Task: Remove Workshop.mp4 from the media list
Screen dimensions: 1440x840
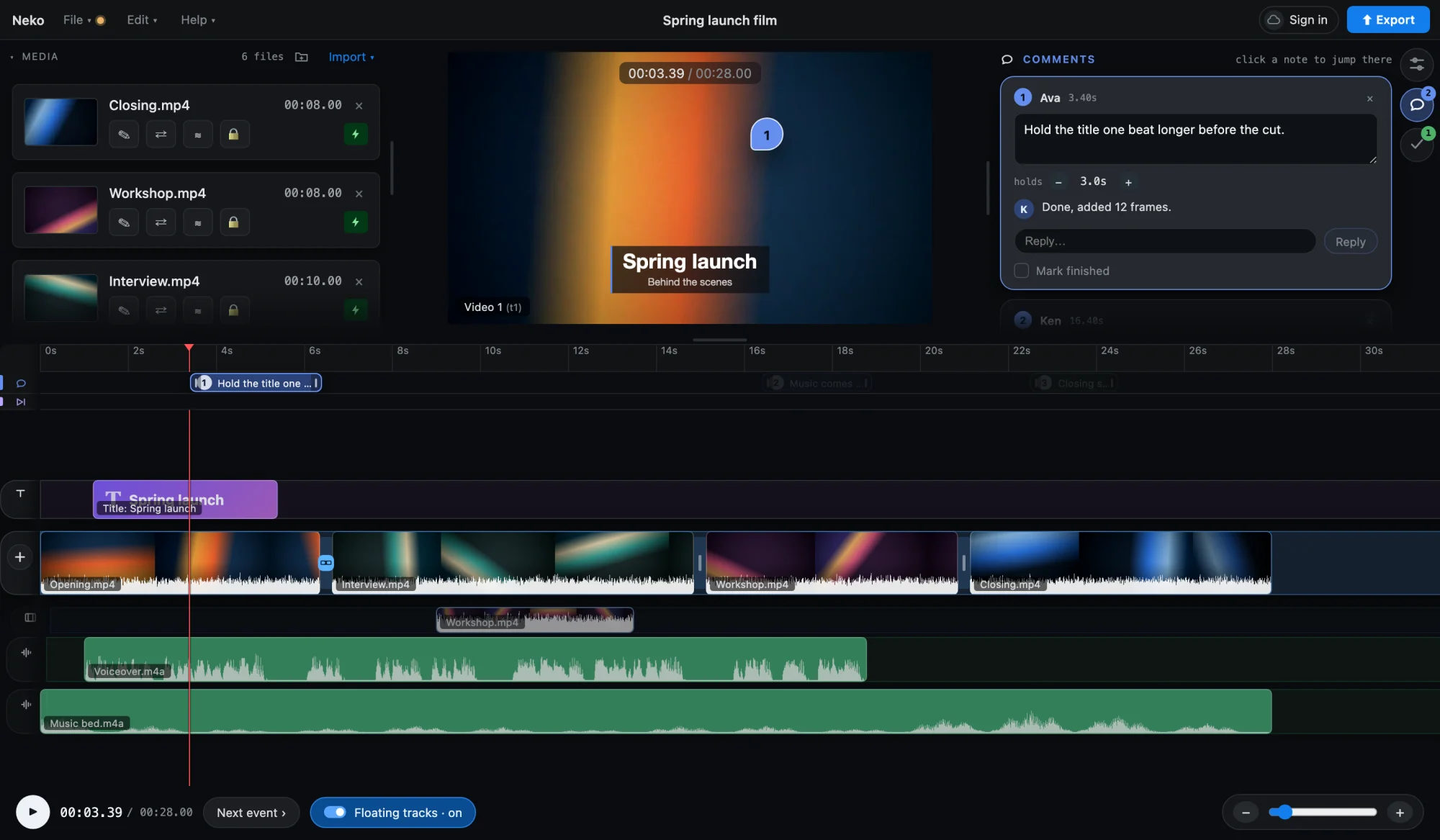Action: pyautogui.click(x=359, y=194)
